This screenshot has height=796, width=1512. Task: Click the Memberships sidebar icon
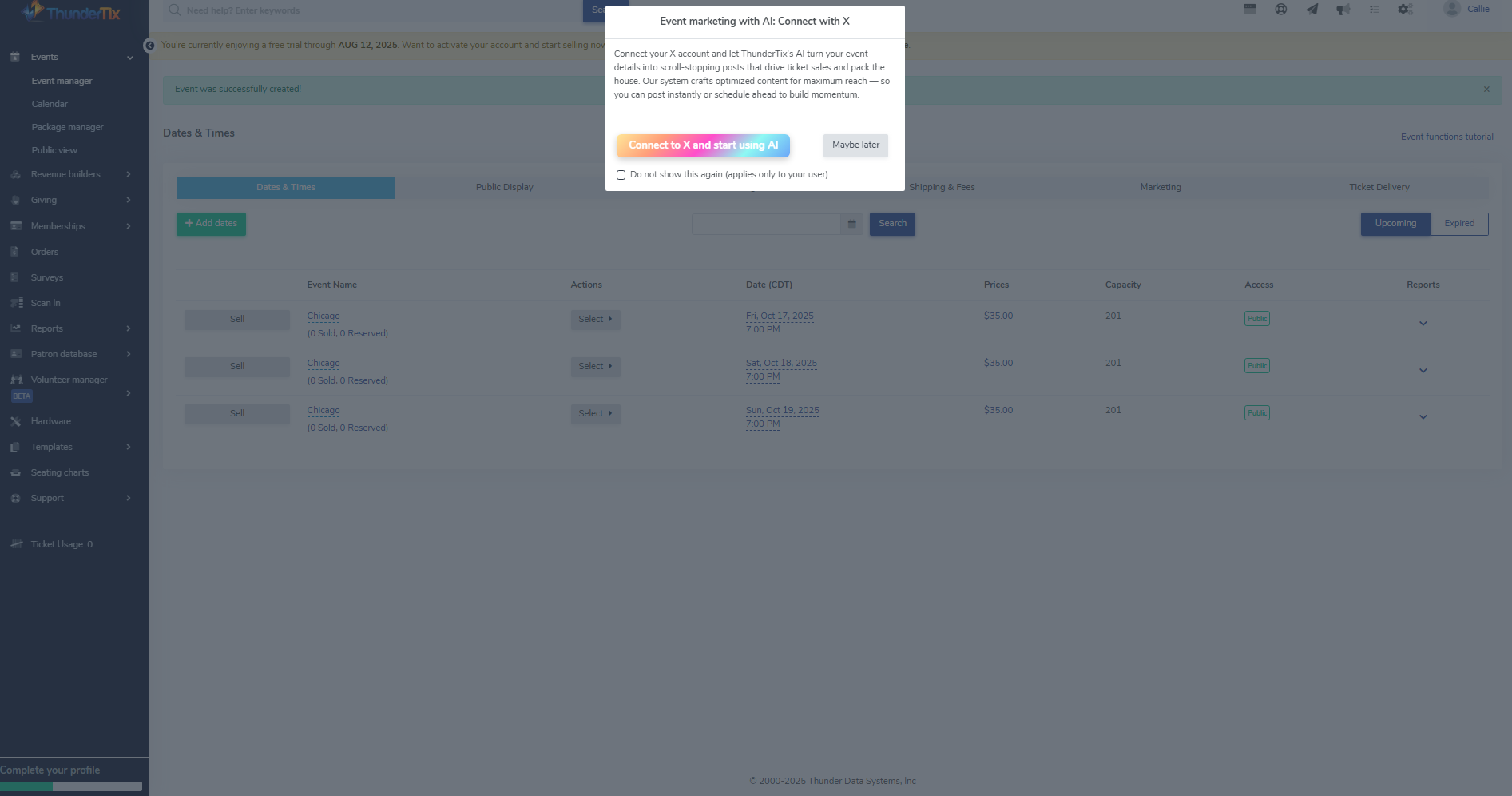pos(15,226)
